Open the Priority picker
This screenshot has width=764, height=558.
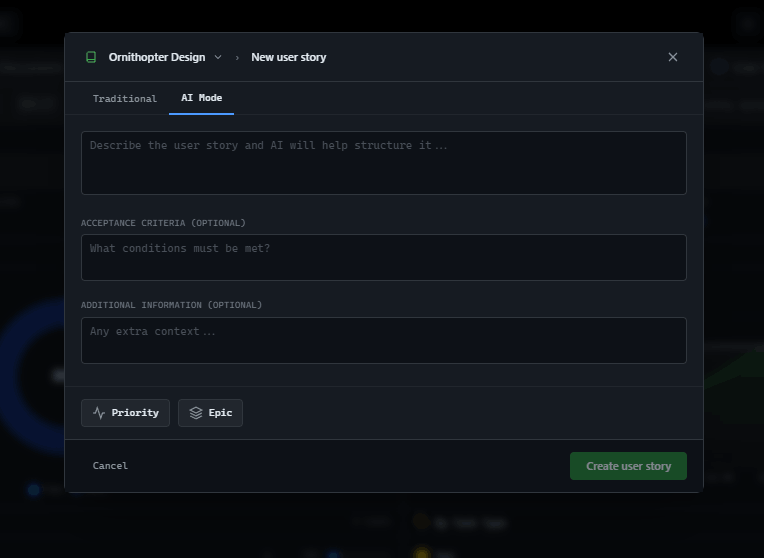tap(125, 413)
